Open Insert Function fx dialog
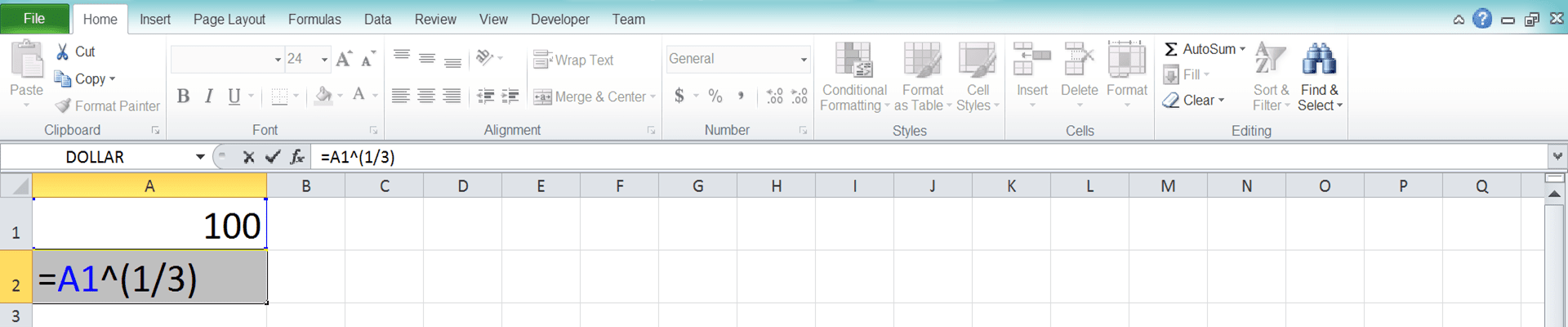Viewport: 1568px width, 327px height. point(297,157)
